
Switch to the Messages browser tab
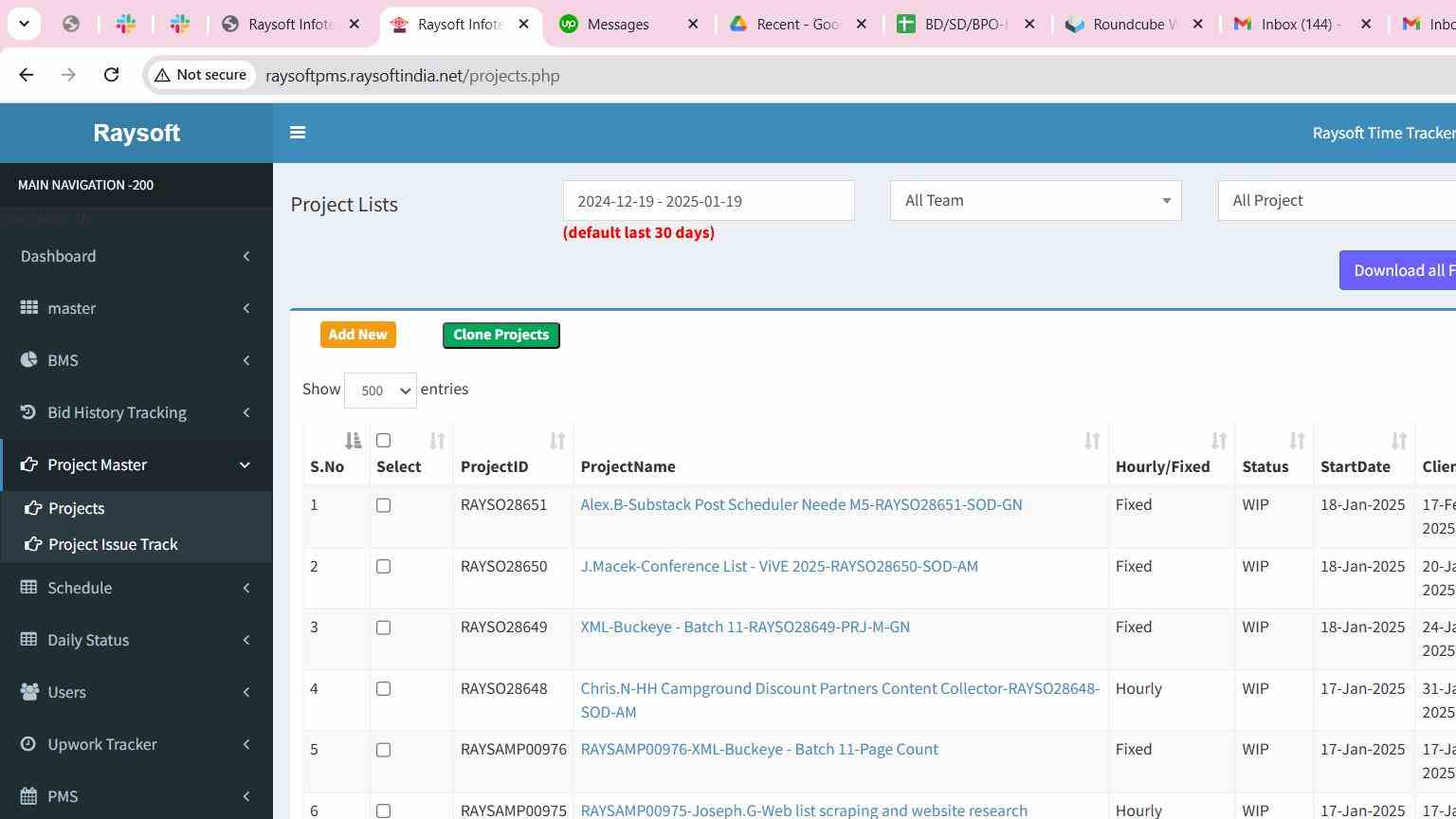coord(629,24)
